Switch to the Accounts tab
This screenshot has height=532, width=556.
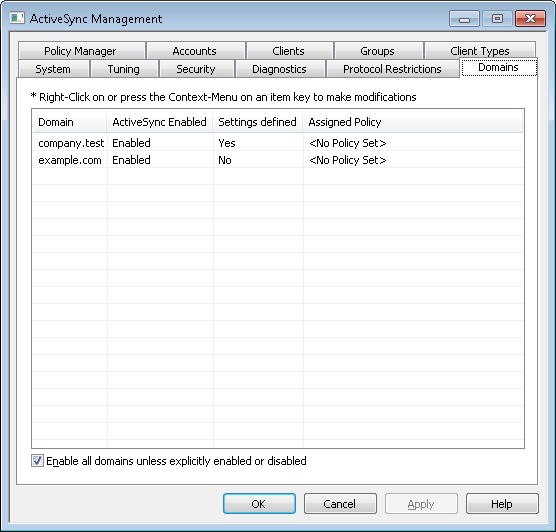click(x=196, y=51)
